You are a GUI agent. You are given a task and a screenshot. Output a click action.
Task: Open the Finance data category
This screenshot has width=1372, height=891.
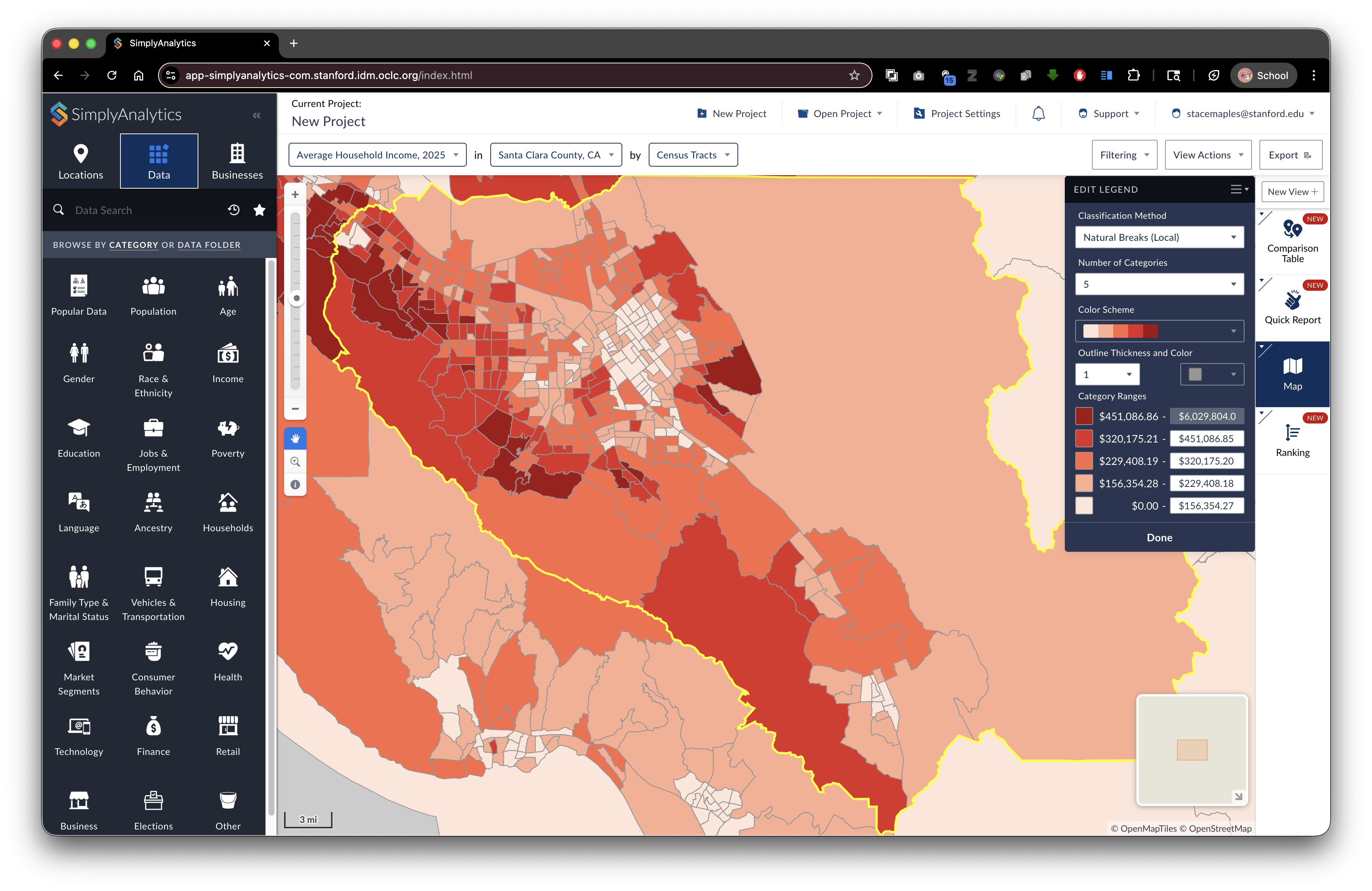coord(153,736)
